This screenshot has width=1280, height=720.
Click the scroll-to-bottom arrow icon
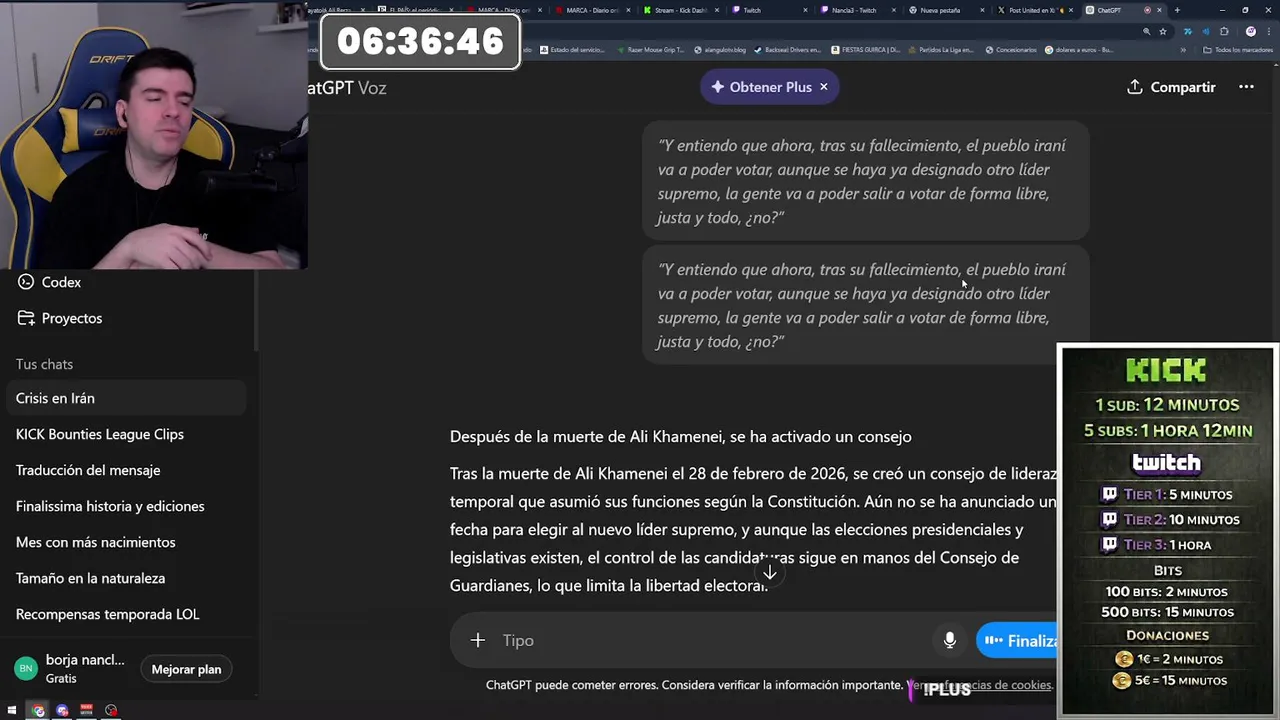[769, 573]
